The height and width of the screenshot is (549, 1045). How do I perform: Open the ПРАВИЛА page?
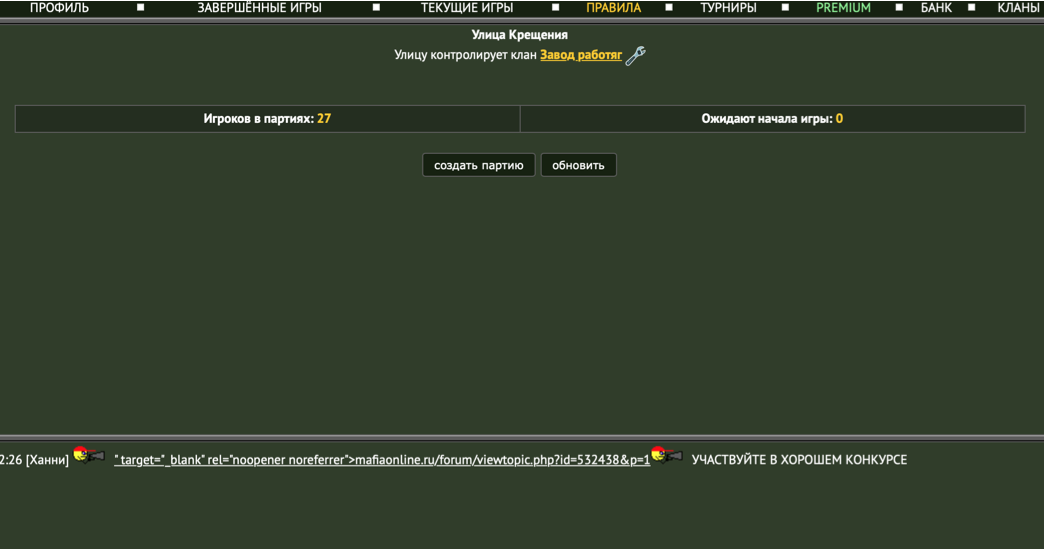click(613, 8)
